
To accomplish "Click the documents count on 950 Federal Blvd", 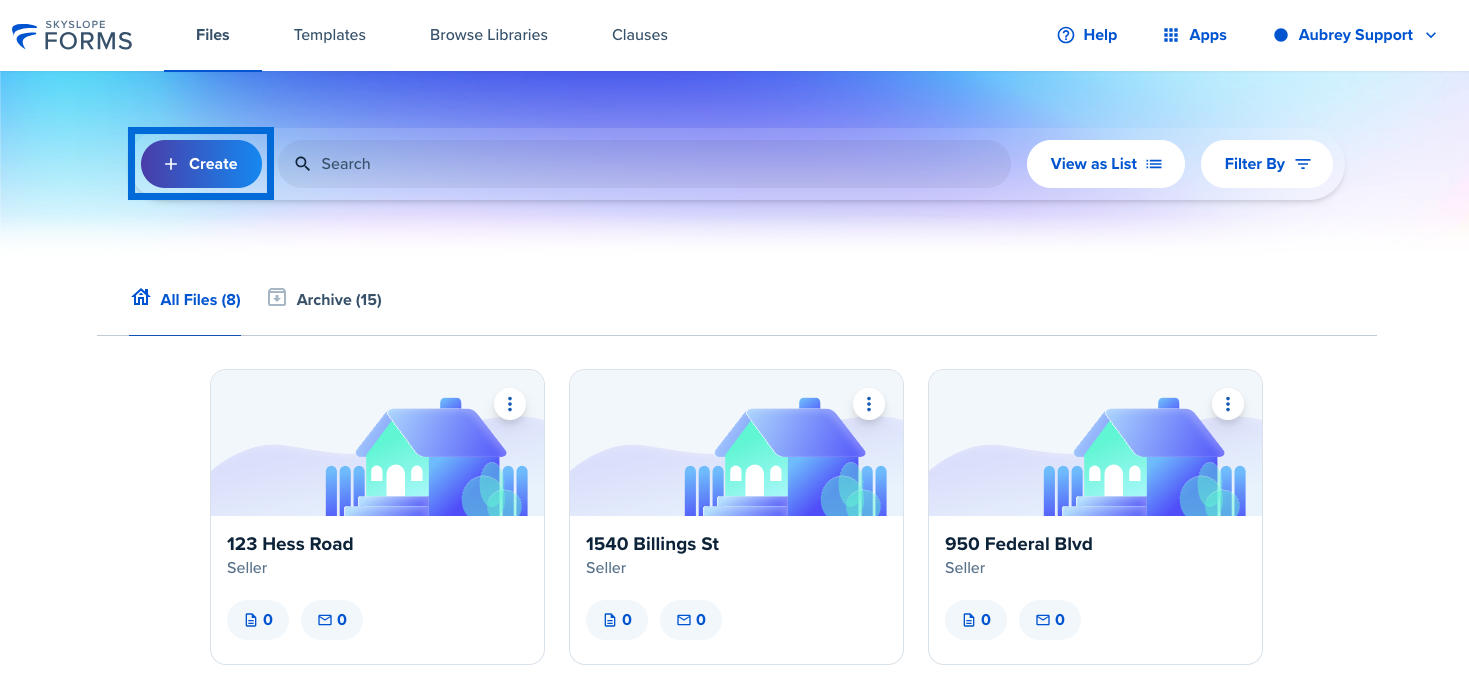I will (x=976, y=620).
